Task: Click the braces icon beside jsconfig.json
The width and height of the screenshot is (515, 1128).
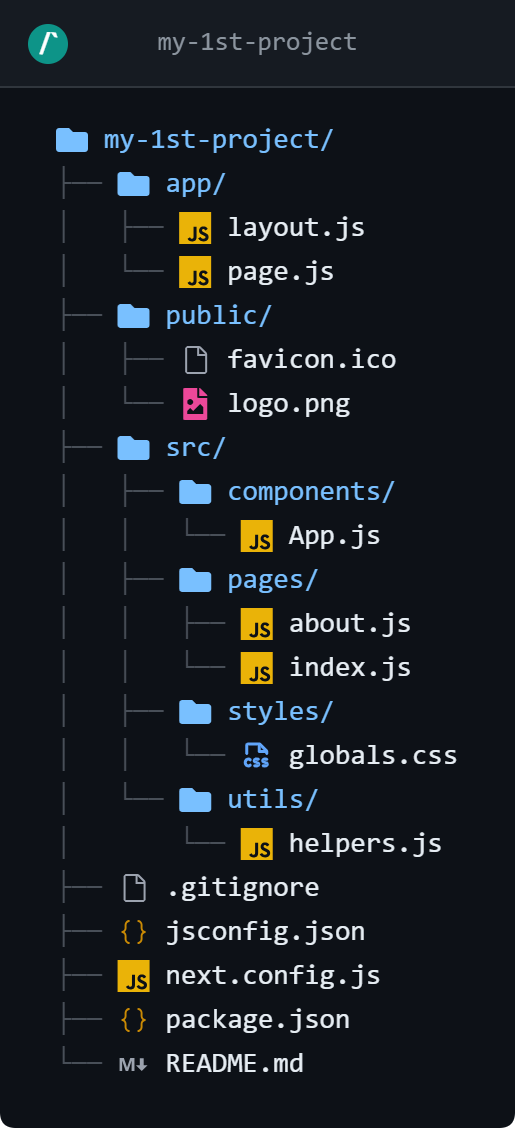Action: point(134,932)
